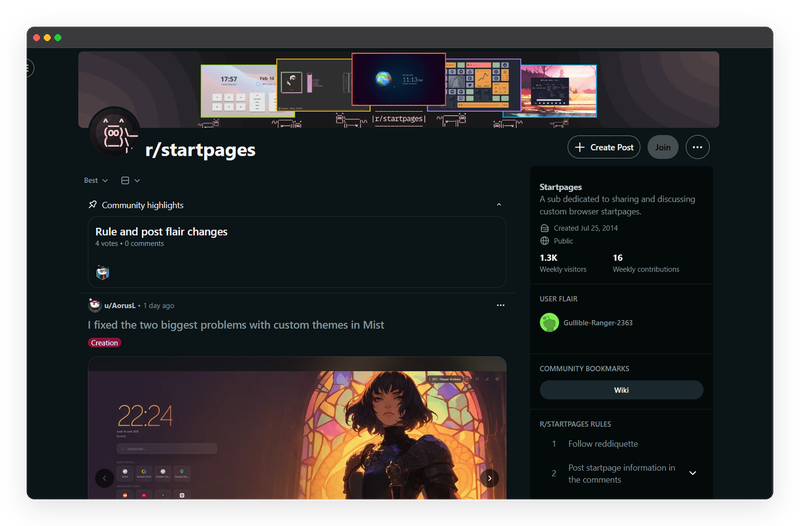Minimize the window with the yellow button
Image resolution: width=800 pixels, height=526 pixels.
click(47, 38)
